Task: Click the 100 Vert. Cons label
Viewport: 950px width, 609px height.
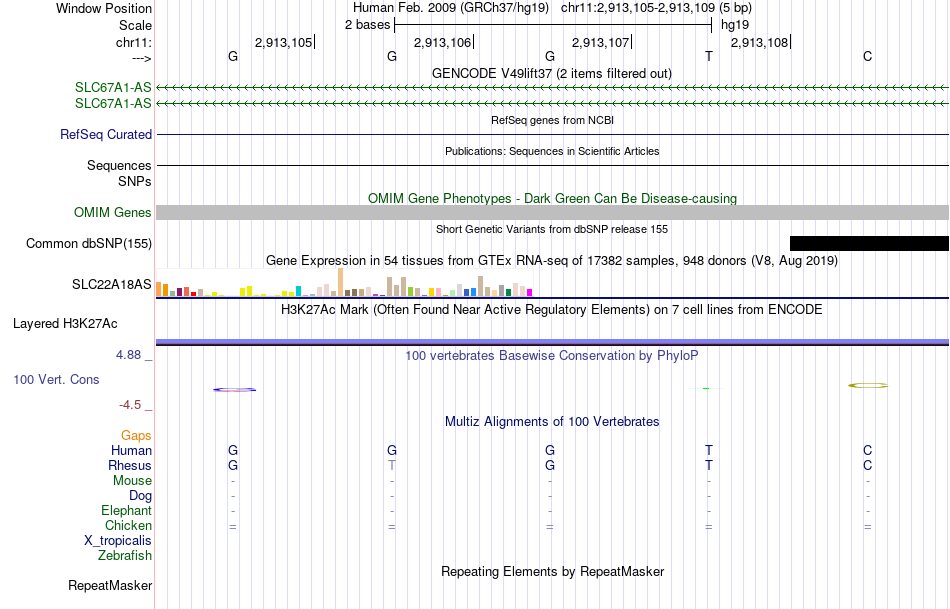Action: 56,379
